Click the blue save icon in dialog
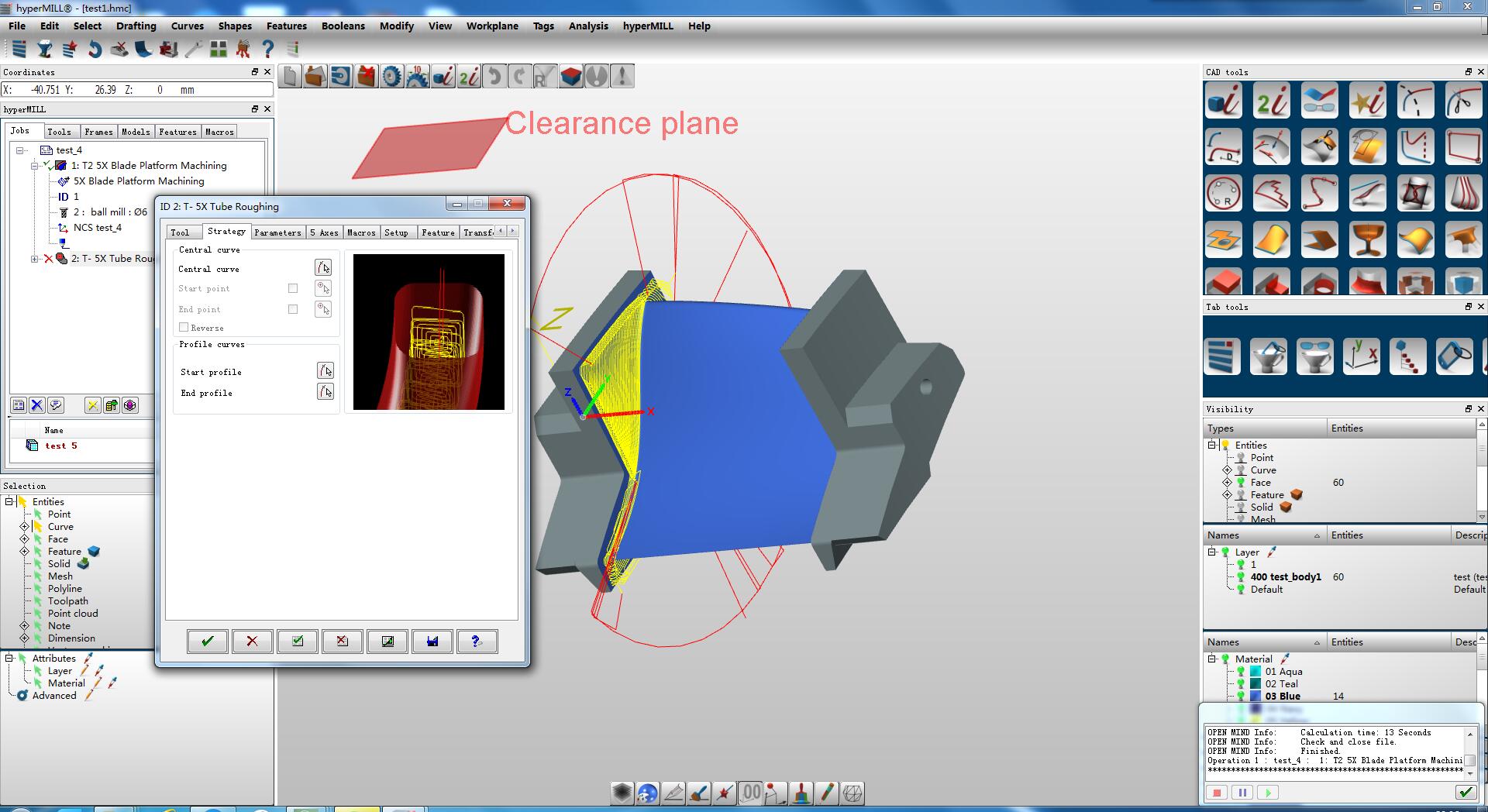The image size is (1488, 812). pyautogui.click(x=432, y=642)
